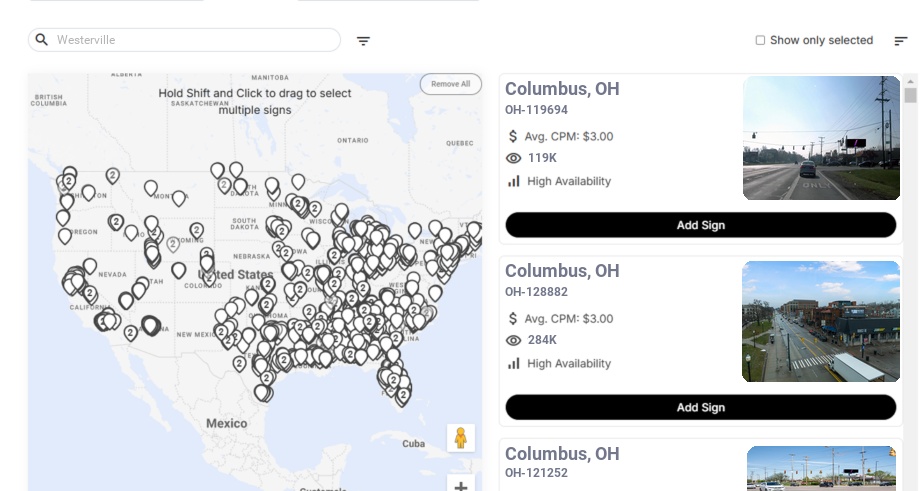Viewport: 920px width, 491px height.
Task: Add Sign for listing OH-119694
Action: pyautogui.click(x=700, y=225)
